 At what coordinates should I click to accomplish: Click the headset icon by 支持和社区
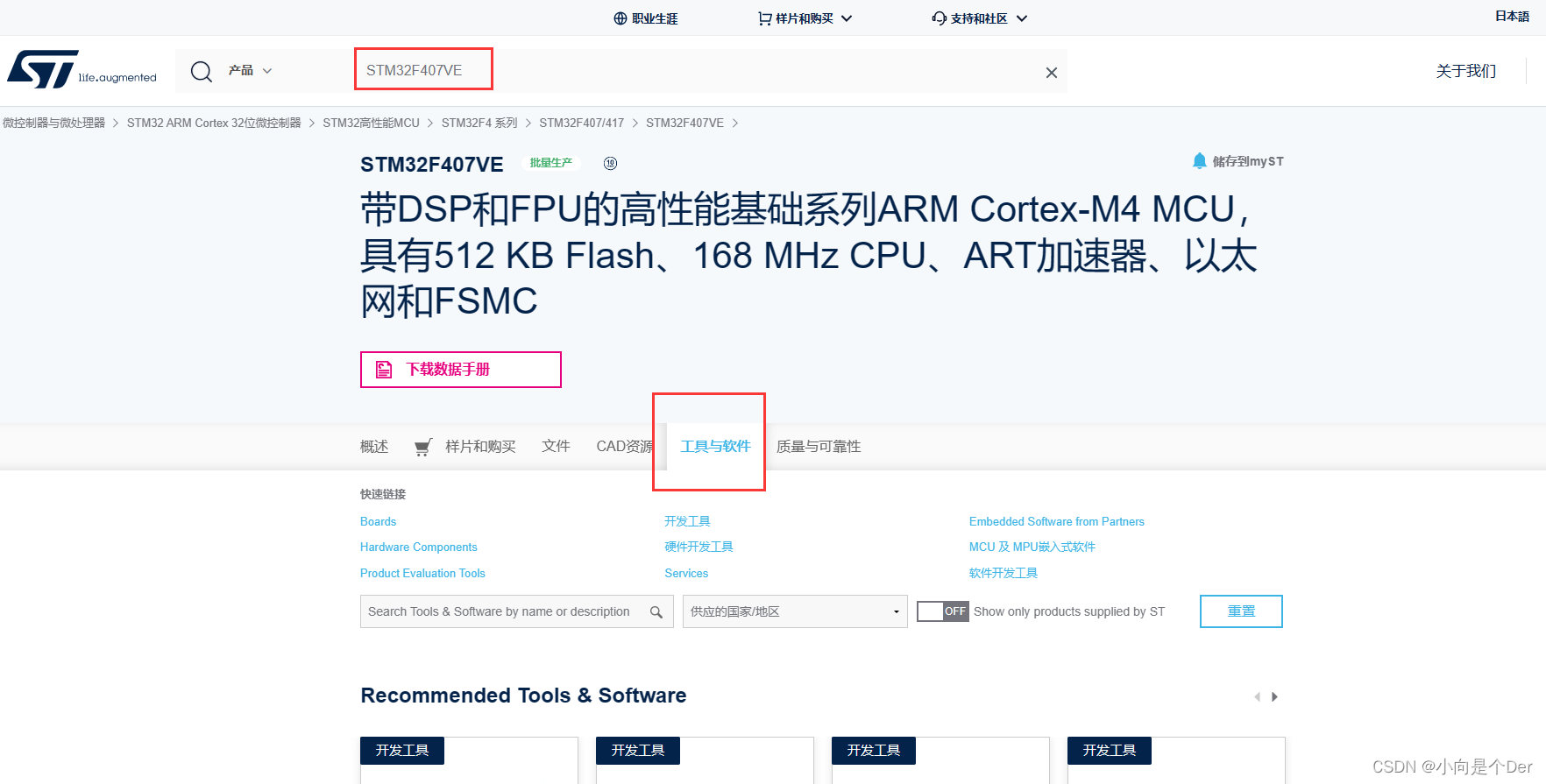point(940,18)
